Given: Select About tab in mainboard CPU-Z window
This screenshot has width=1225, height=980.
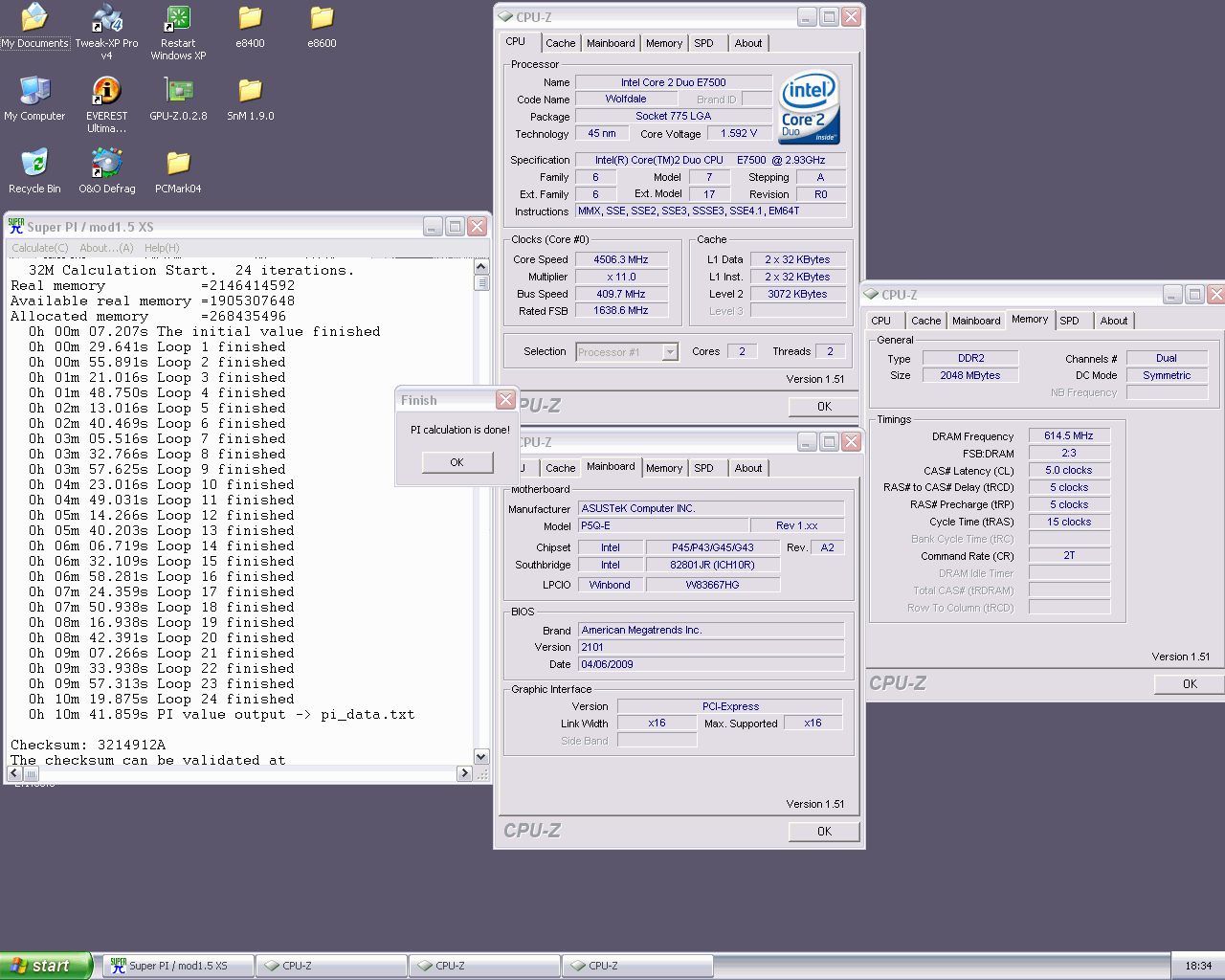Looking at the screenshot, I should pyautogui.click(x=748, y=468).
